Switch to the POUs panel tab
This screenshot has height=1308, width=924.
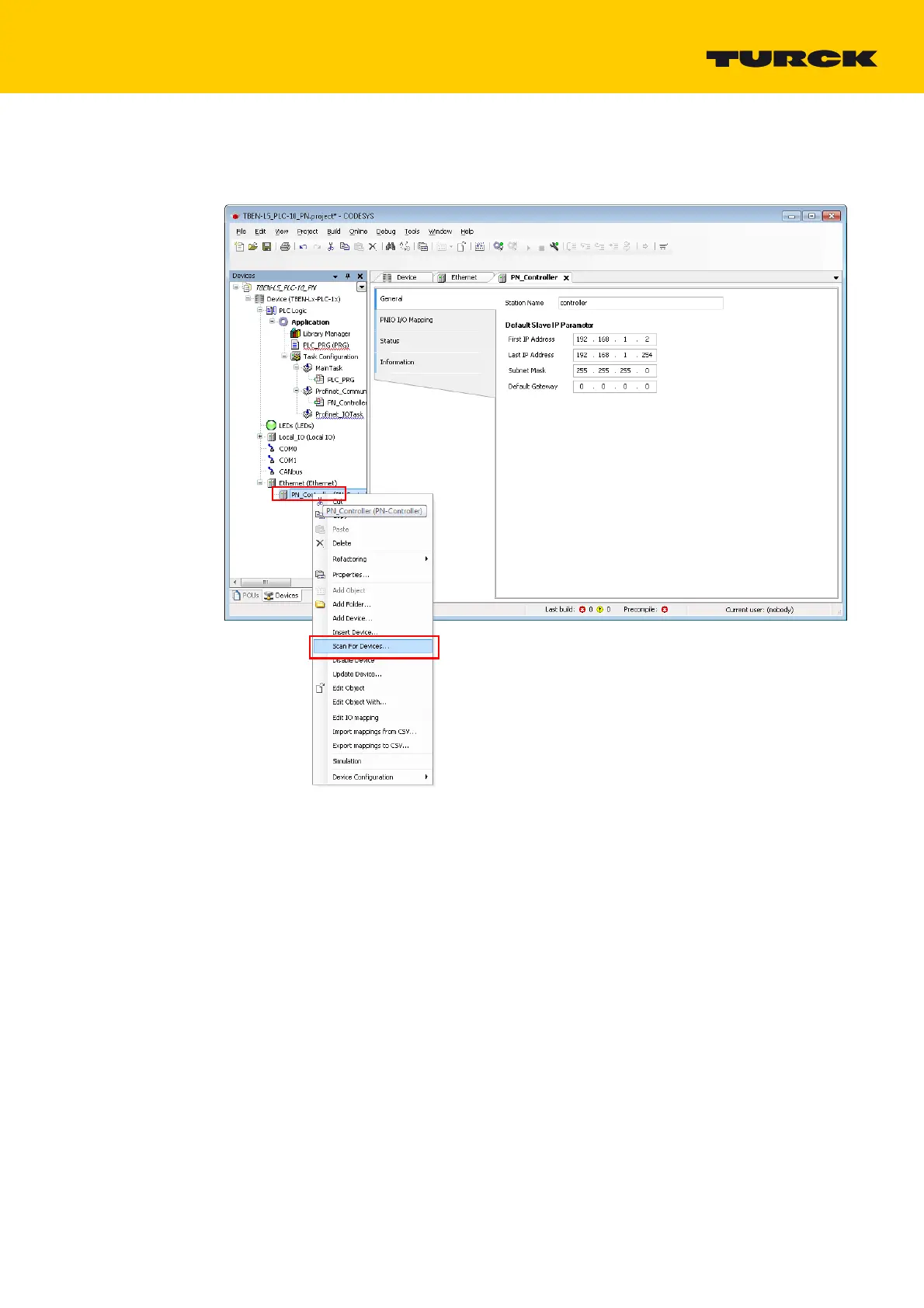pyautogui.click(x=245, y=596)
